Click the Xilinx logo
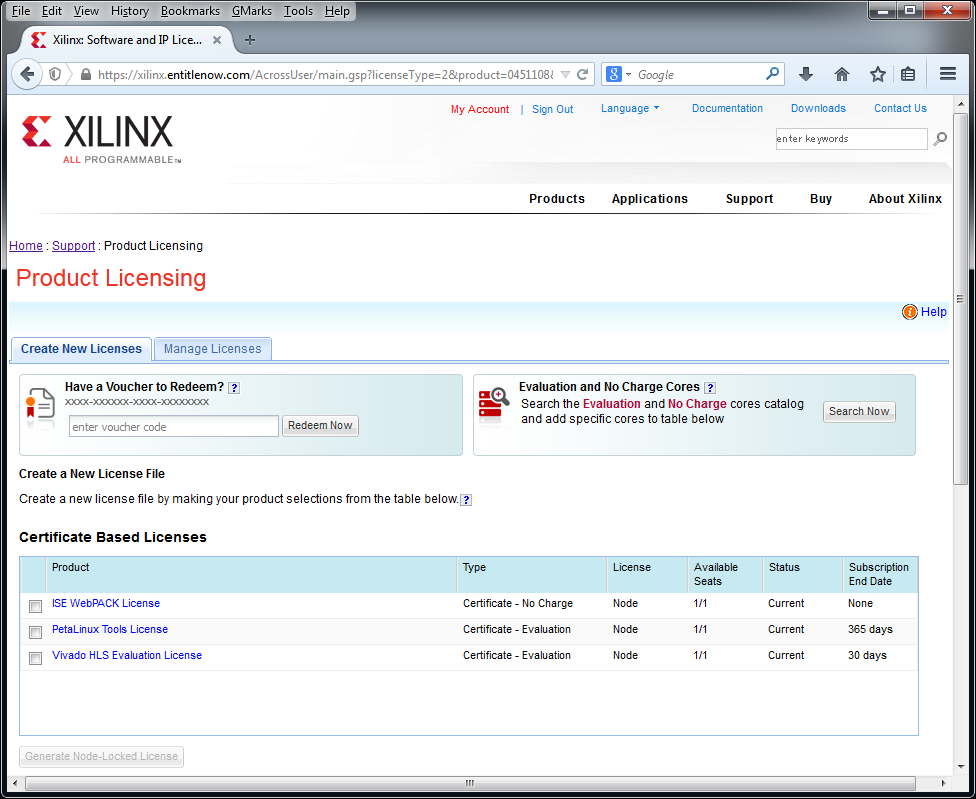This screenshot has height=799, width=976. pyautogui.click(x=101, y=139)
